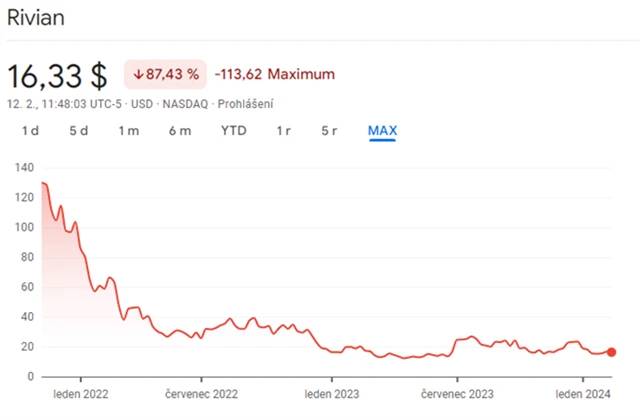
Task: Click the leden 2024 axis label
Action: pos(583,395)
